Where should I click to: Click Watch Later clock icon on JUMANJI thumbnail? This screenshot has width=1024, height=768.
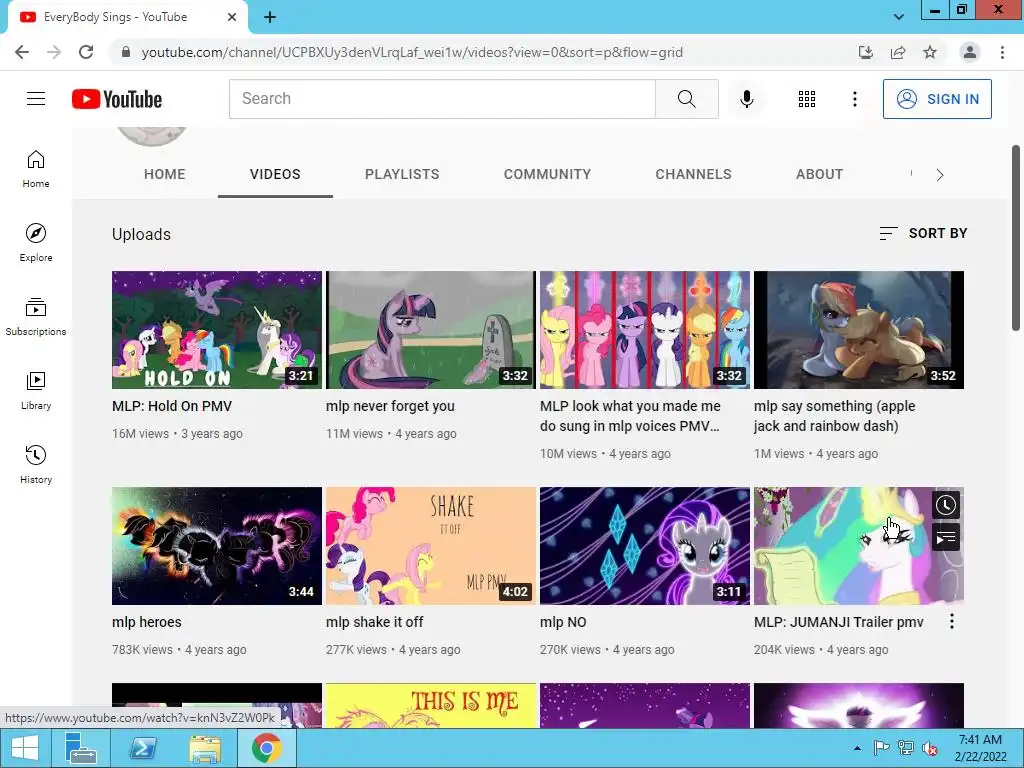[946, 505]
